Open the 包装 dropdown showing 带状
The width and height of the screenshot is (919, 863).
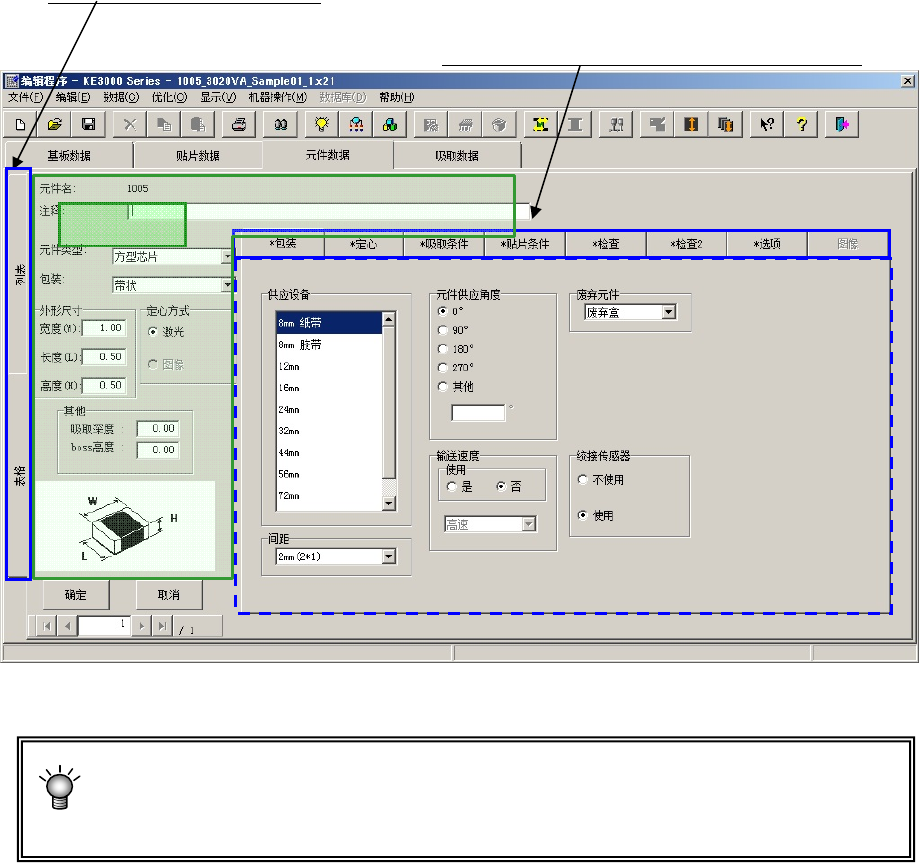point(227,285)
